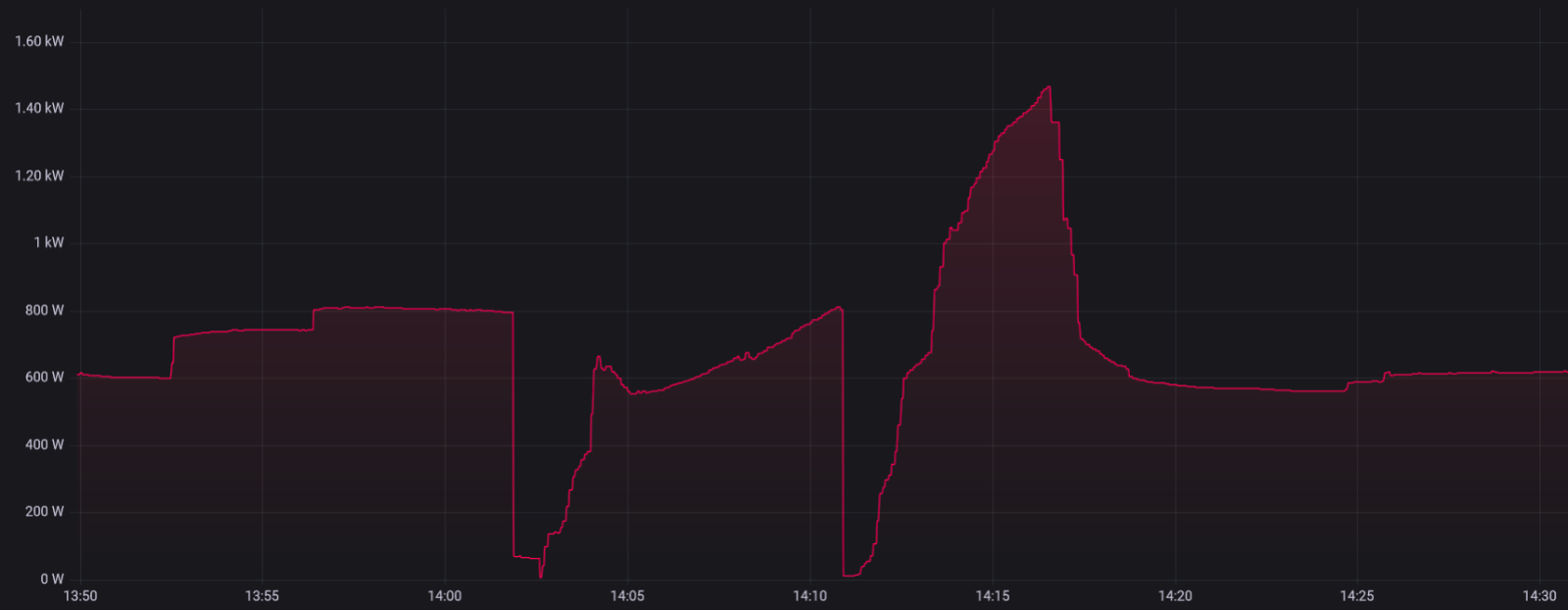Click the 14:20 time axis label

click(1175, 595)
